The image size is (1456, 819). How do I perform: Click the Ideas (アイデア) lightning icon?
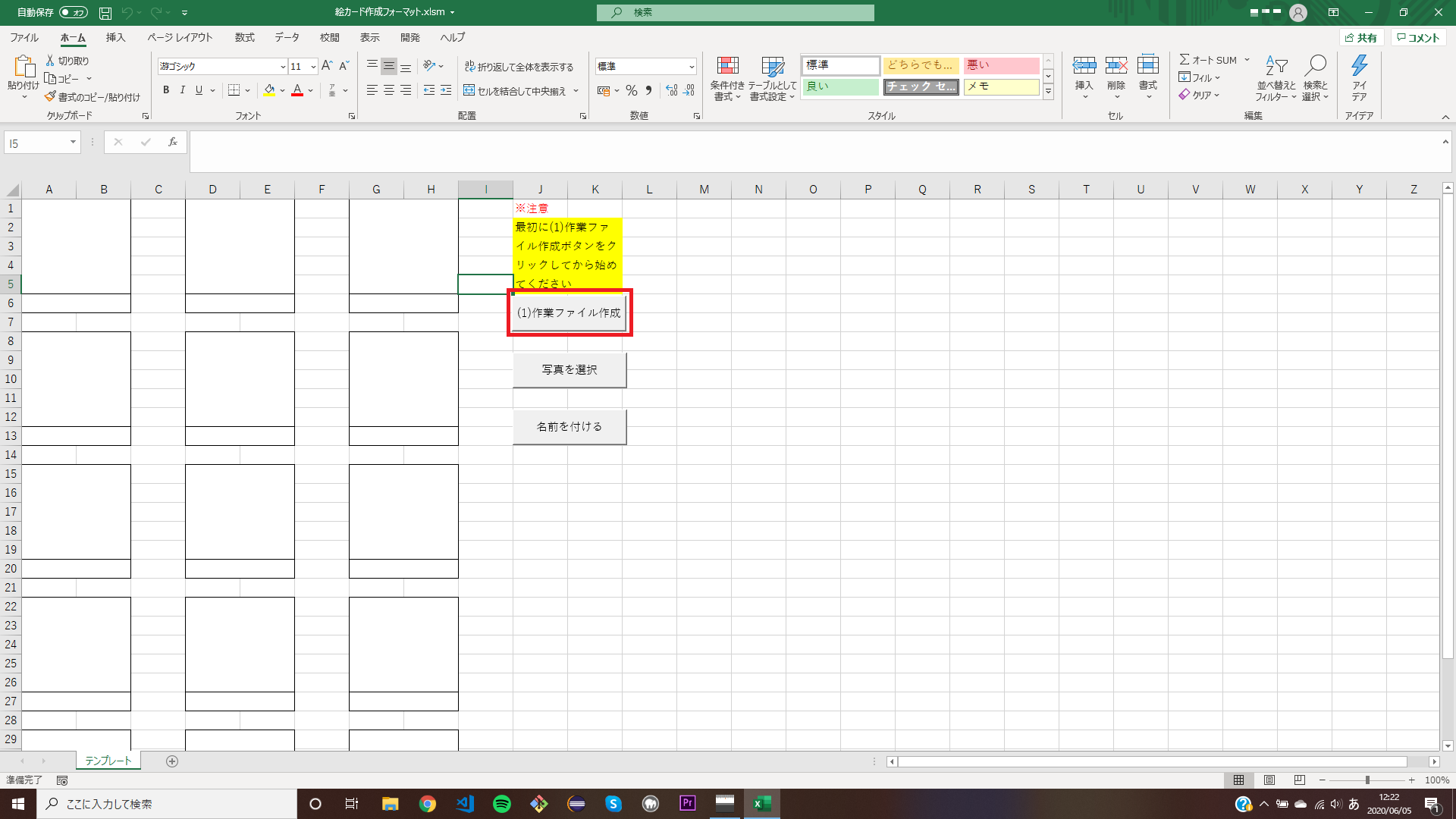coord(1359,67)
